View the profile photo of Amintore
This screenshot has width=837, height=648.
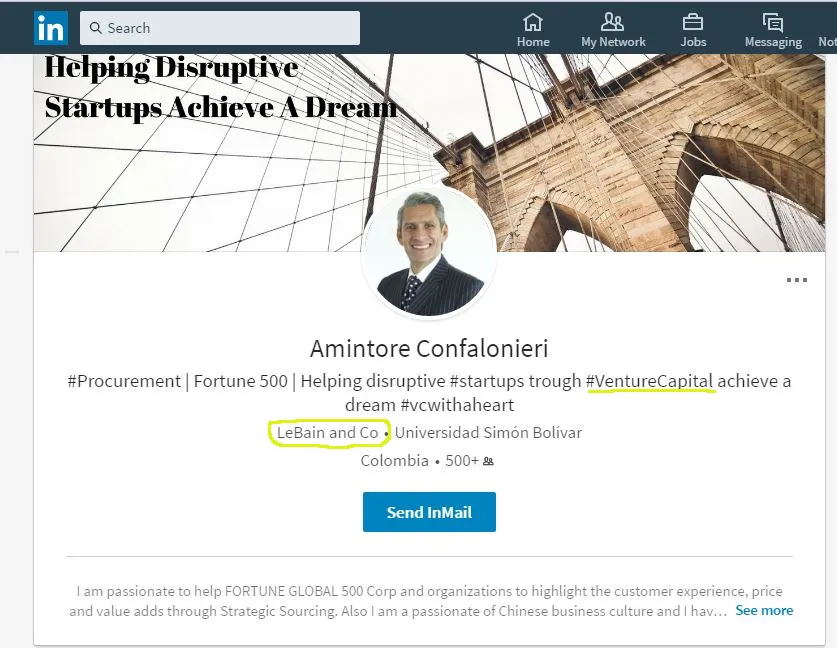click(429, 252)
